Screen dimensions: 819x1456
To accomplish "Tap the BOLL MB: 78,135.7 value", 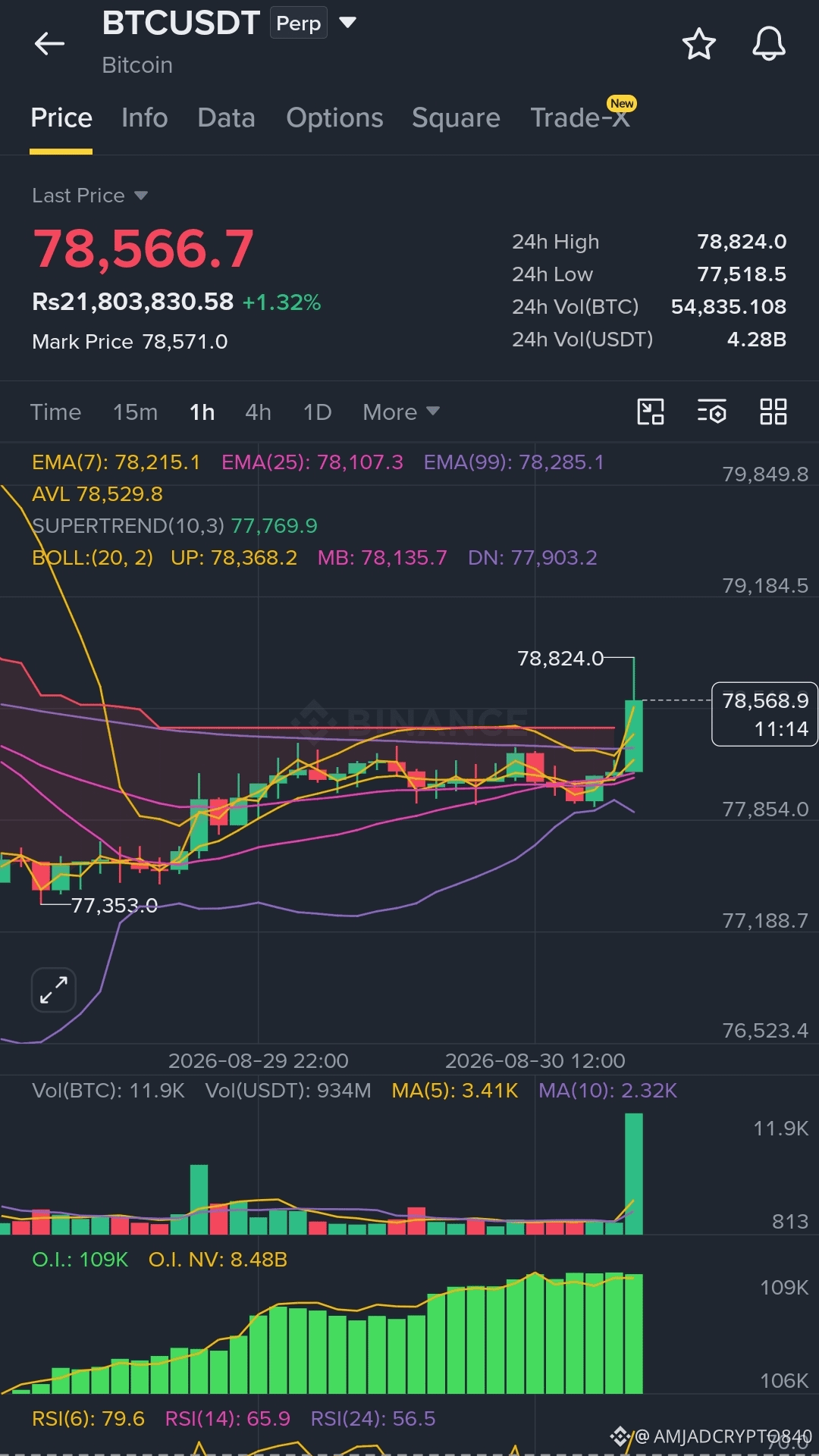I will 382,557.
